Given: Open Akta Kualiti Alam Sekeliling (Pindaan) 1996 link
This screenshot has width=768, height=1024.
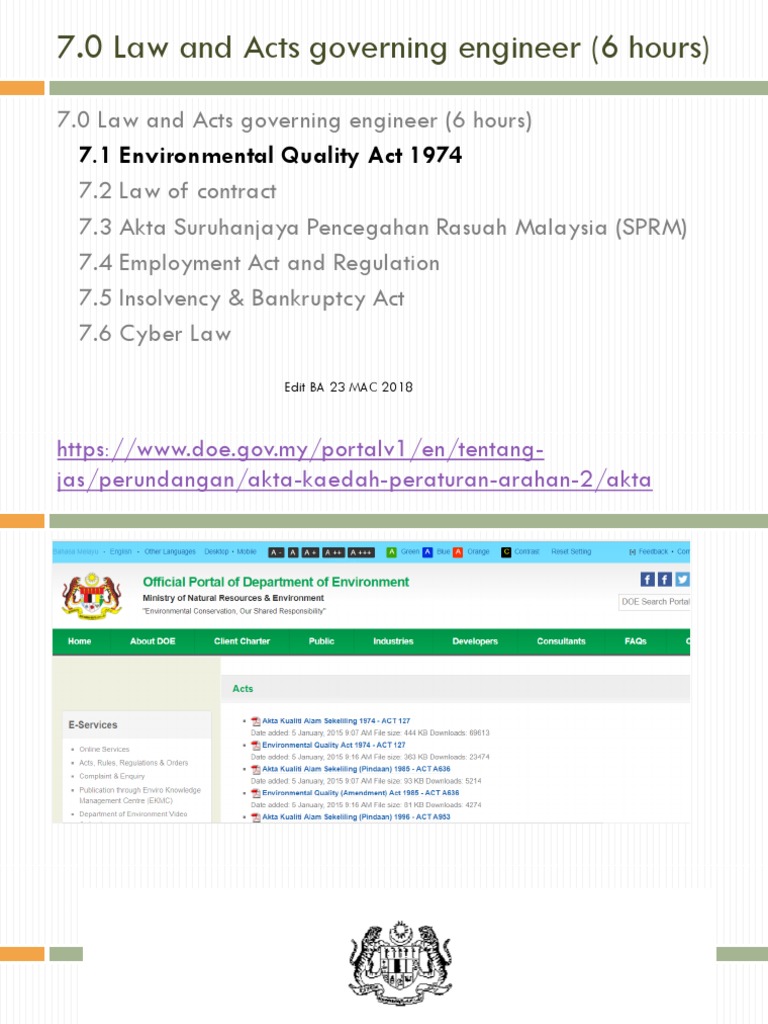Looking at the screenshot, I should click(x=356, y=817).
